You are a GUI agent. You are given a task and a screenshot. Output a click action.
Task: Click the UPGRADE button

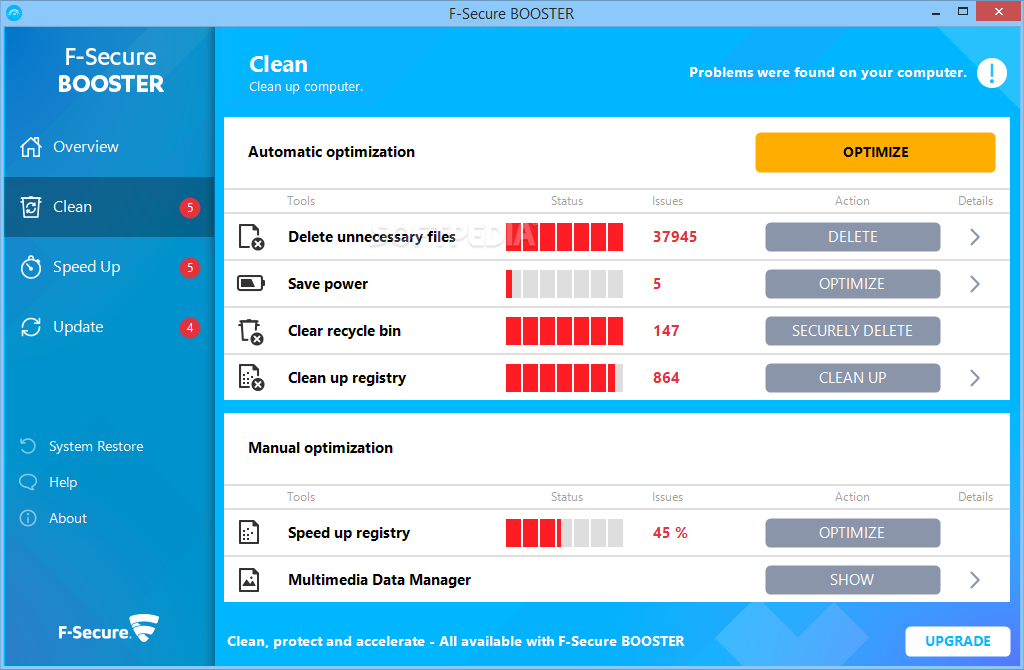pyautogui.click(x=957, y=641)
